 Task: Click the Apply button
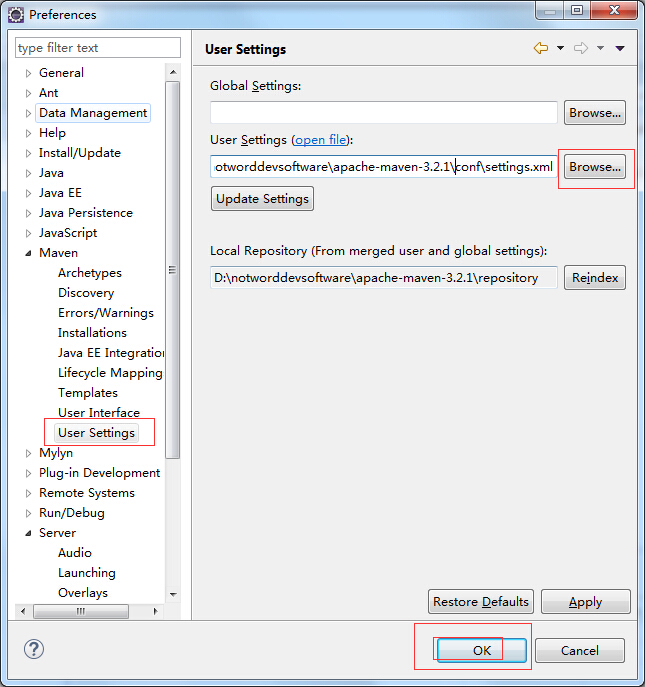pos(585,602)
